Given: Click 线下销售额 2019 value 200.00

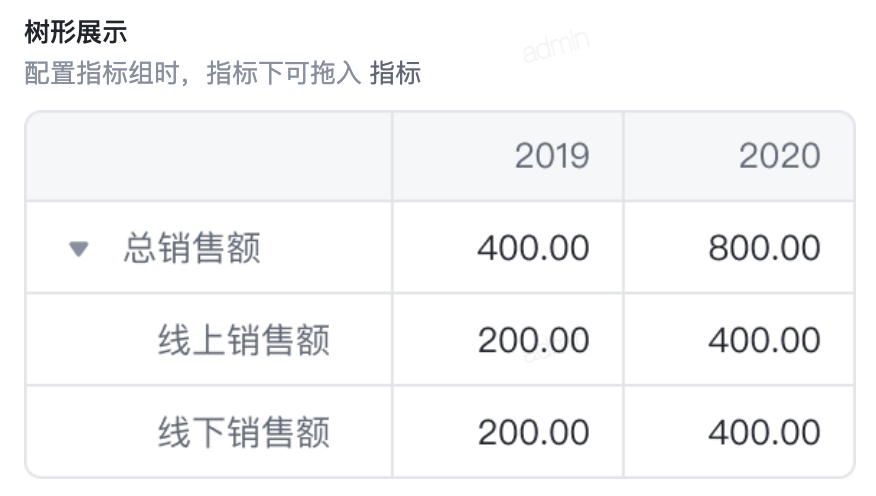Looking at the screenshot, I should pyautogui.click(x=533, y=432).
